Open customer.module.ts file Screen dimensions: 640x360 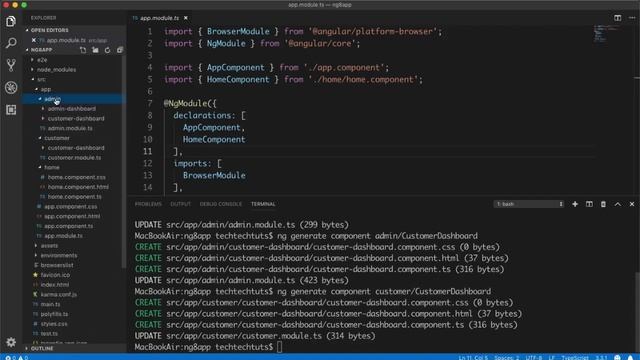click(x=73, y=158)
